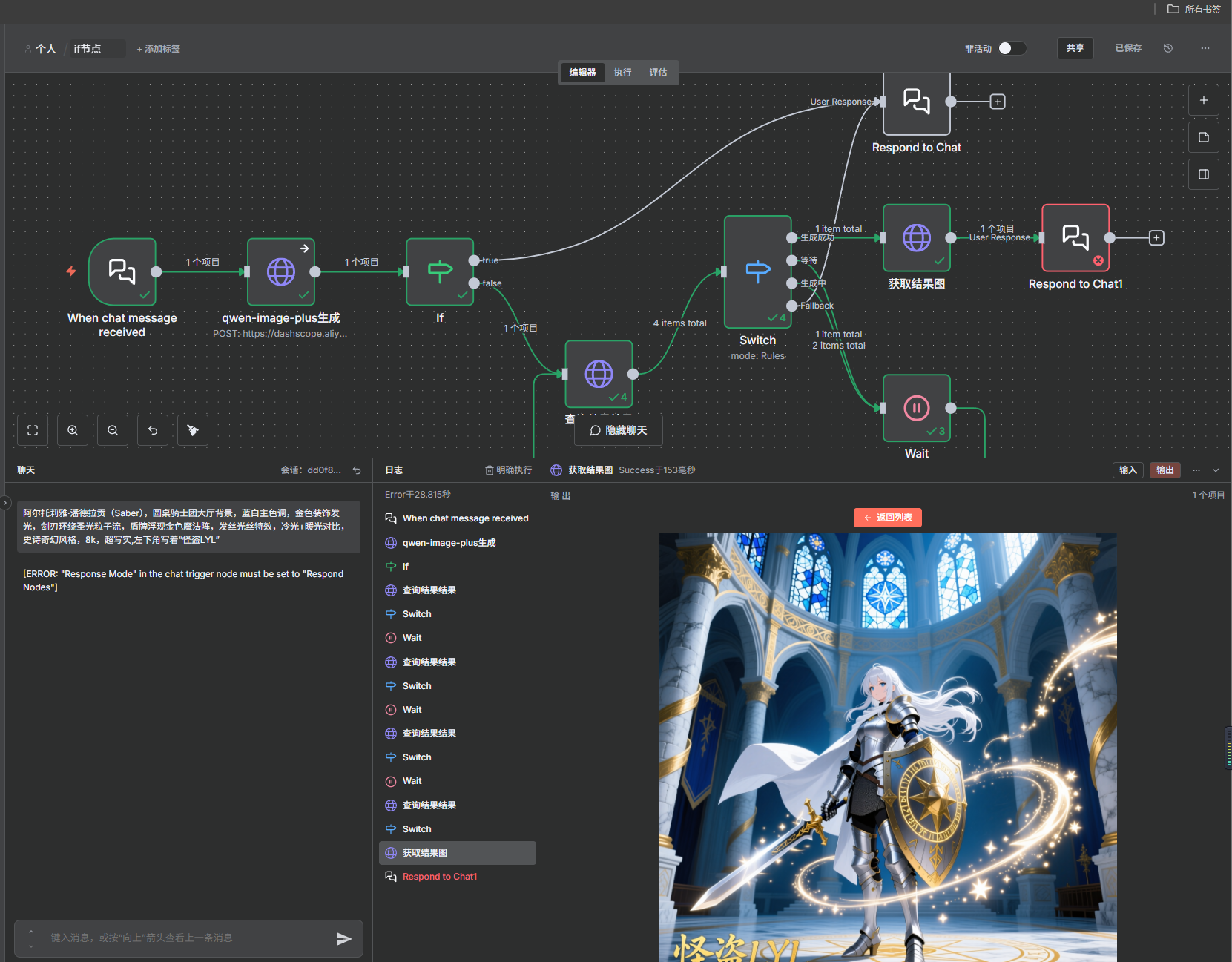
Task: Click the tidy up workflow icon
Action: point(193,430)
